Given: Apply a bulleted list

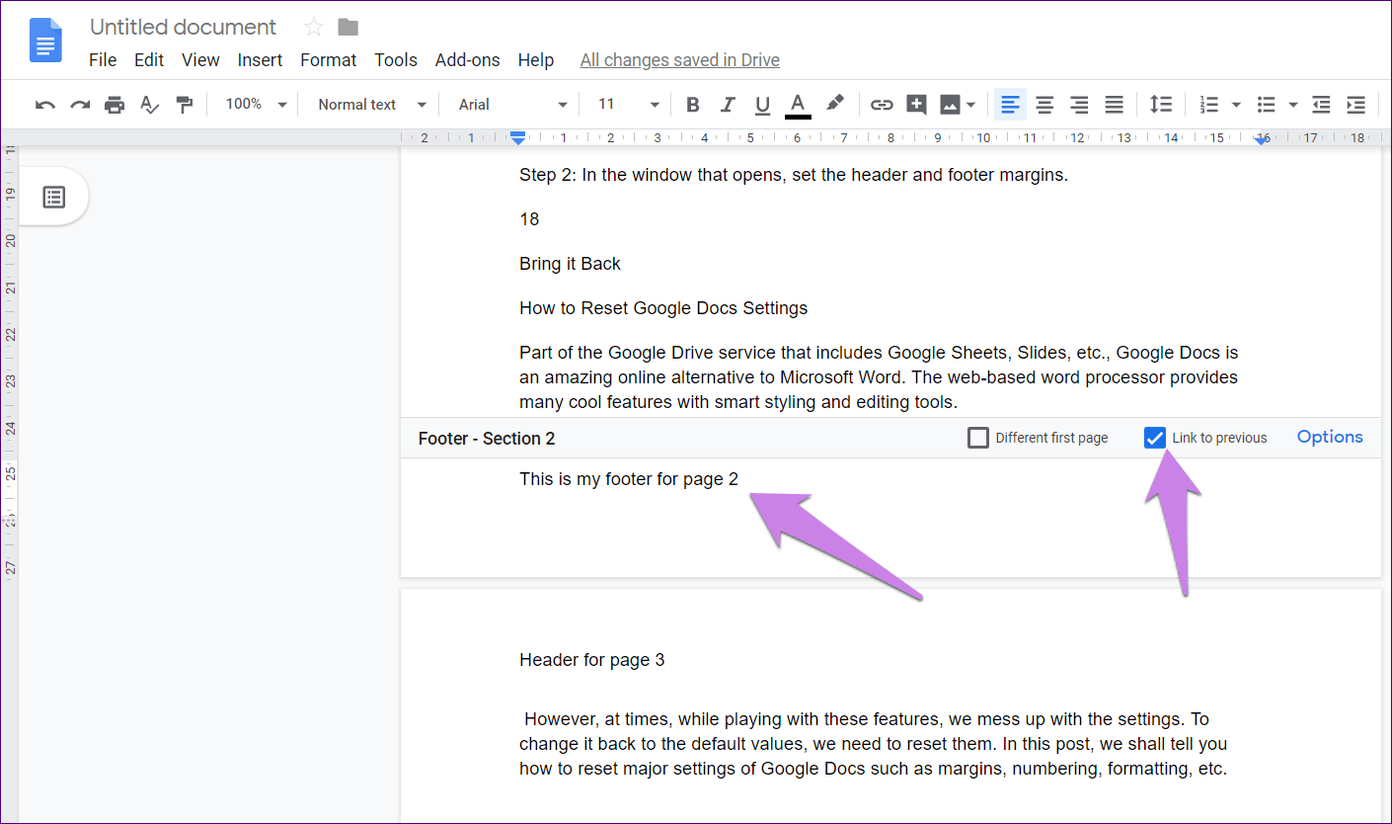Looking at the screenshot, I should [1266, 105].
